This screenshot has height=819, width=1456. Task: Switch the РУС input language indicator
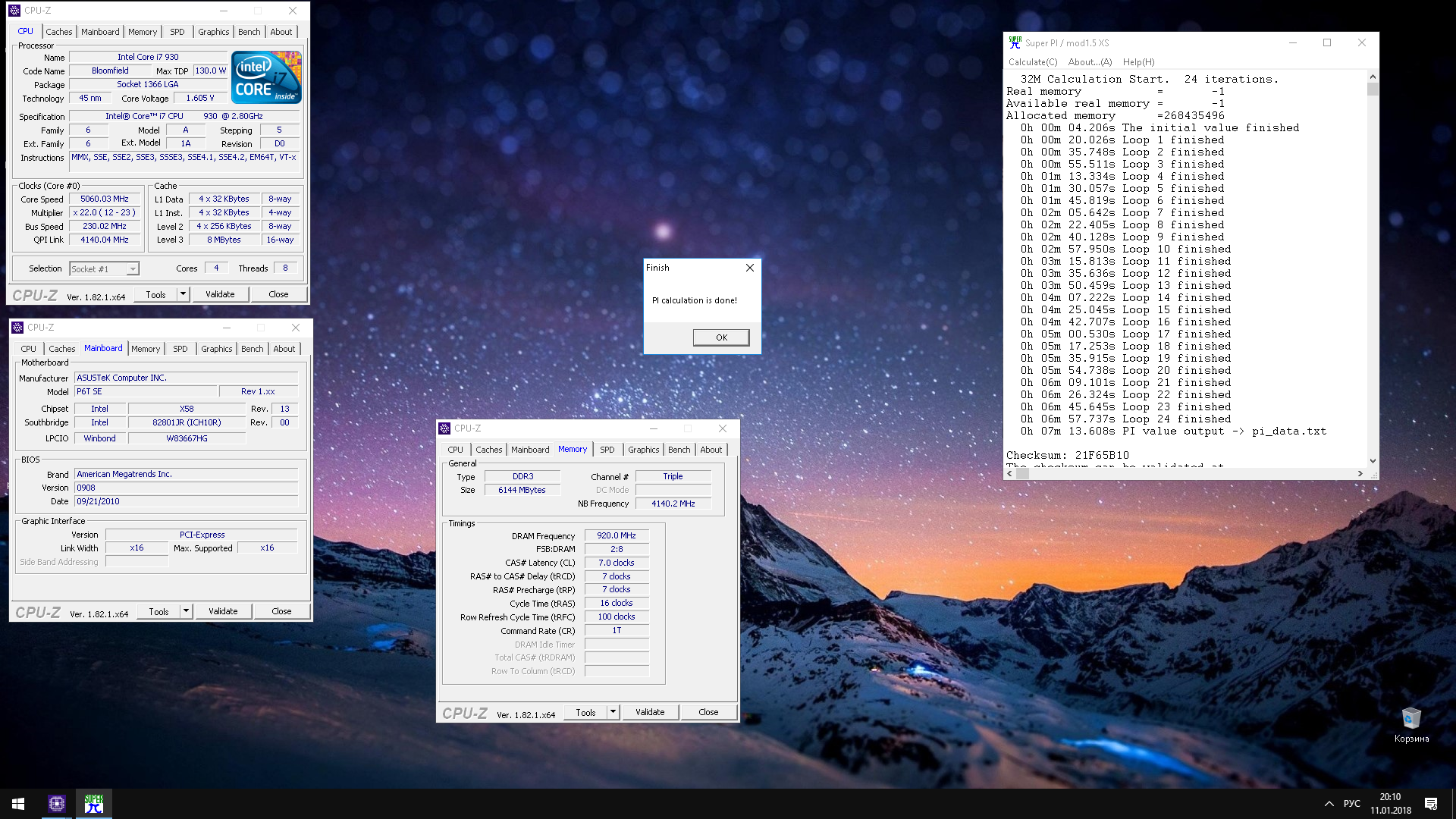coord(1352,804)
